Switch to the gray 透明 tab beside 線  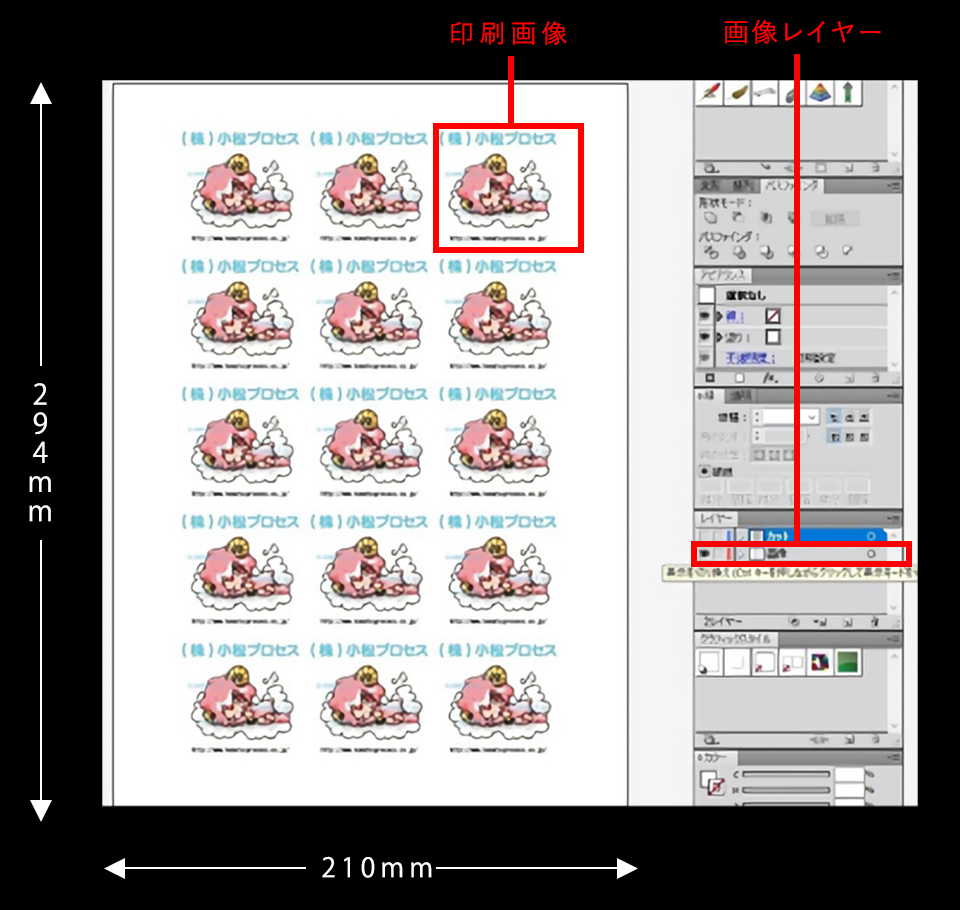pyautogui.click(x=740, y=396)
